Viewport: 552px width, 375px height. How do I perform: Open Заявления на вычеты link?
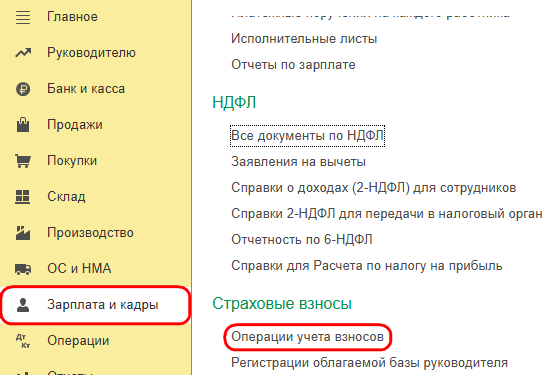(298, 162)
